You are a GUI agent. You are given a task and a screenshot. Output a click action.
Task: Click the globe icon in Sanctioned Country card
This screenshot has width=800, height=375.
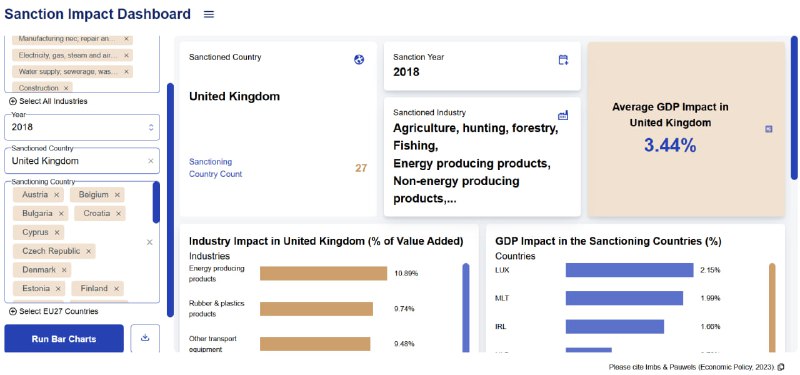pos(359,60)
